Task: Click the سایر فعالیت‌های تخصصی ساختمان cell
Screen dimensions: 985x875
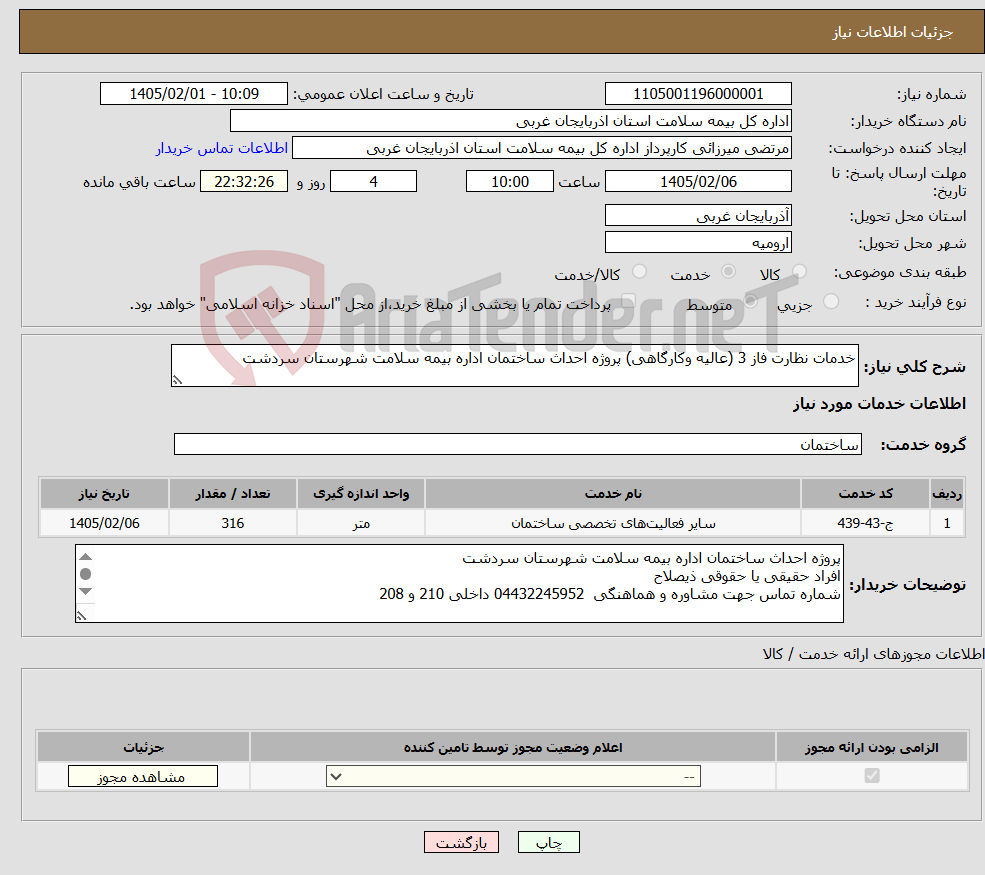Action: pyautogui.click(x=613, y=523)
